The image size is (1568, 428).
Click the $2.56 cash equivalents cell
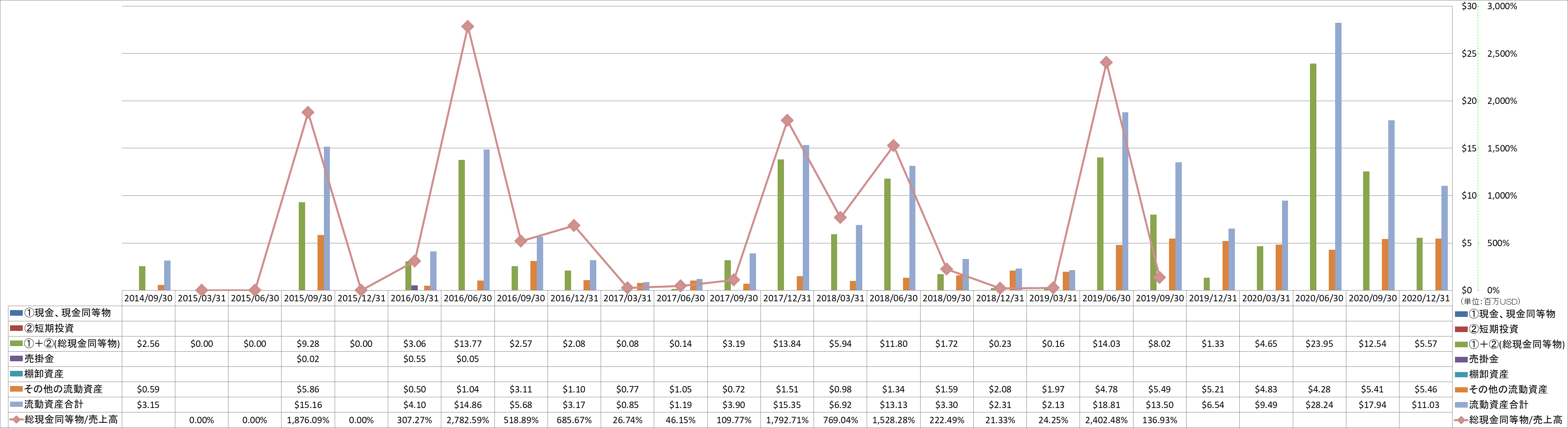click(x=148, y=344)
